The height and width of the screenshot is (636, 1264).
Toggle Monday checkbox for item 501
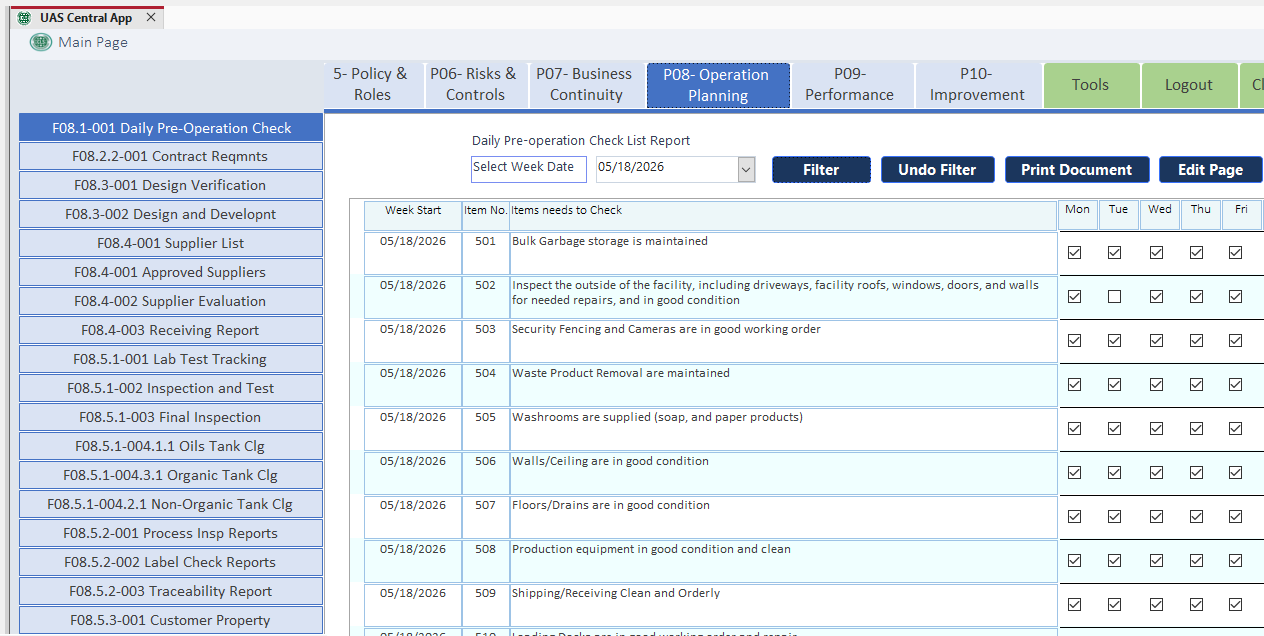click(1074, 253)
